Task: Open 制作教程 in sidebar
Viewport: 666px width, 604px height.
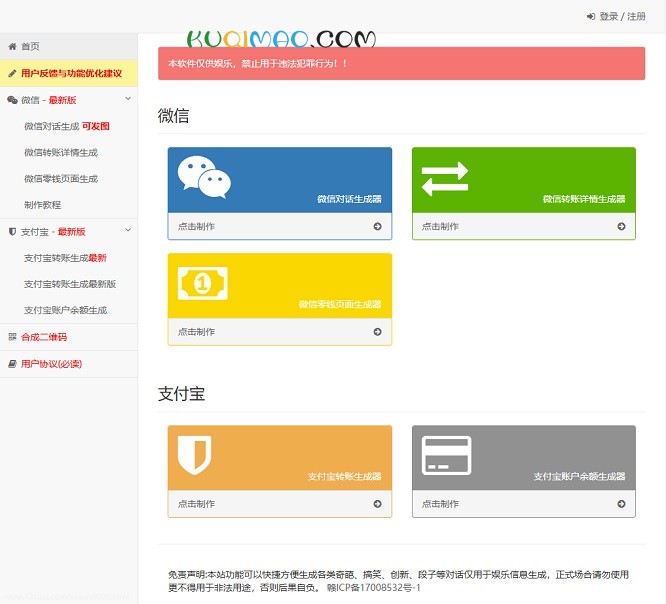Action: click(x=68, y=205)
